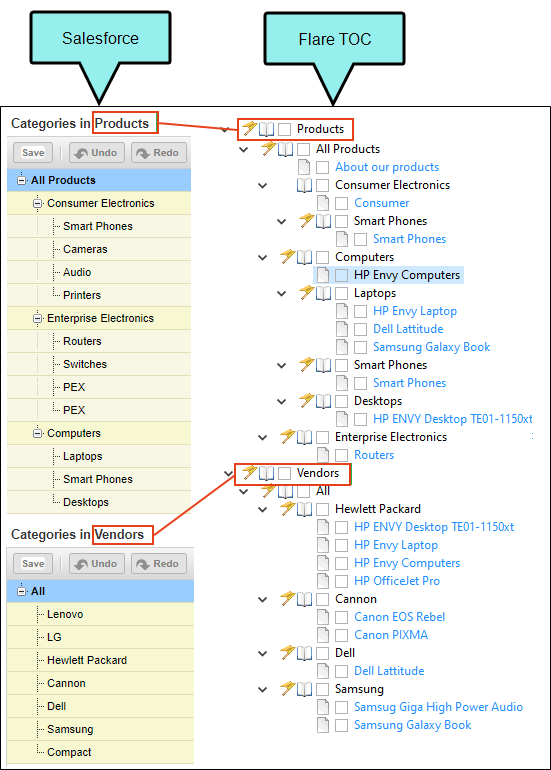The width and height of the screenshot is (551, 770).
Task: Click the page icon beside About our products
Action: point(304,167)
